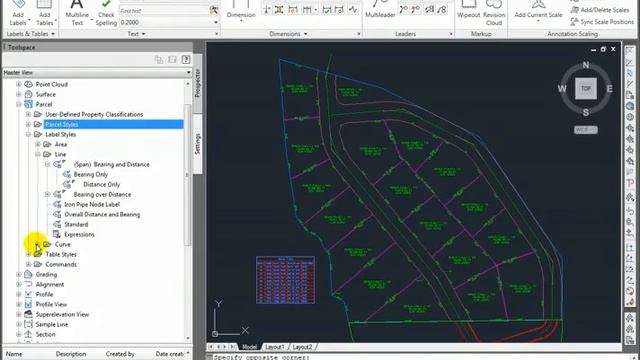Screen dimensions: 640x360
Task: Switch to the Prospector tab
Action: pyautogui.click(x=198, y=83)
